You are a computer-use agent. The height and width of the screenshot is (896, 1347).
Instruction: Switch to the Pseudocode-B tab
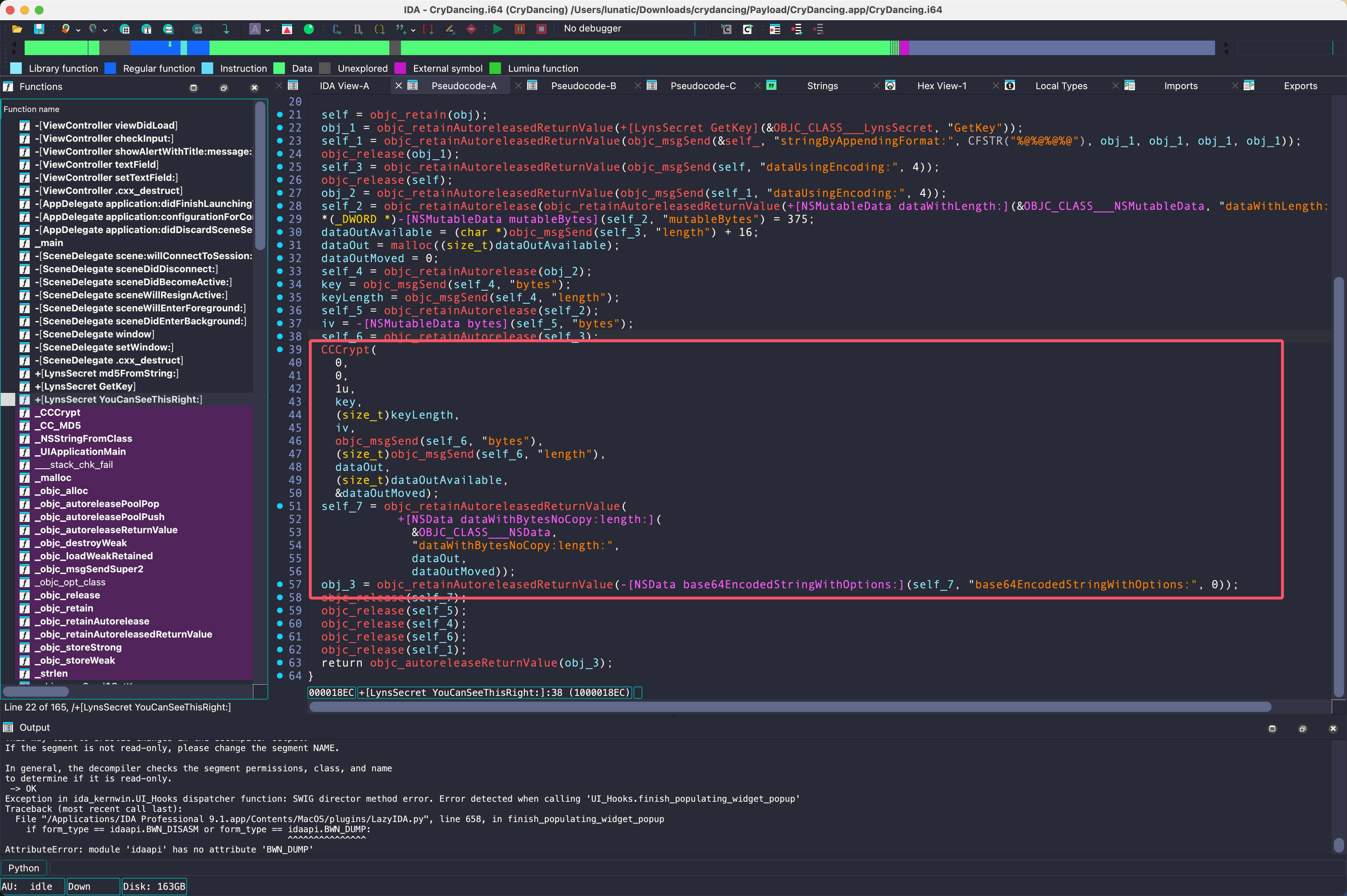583,86
